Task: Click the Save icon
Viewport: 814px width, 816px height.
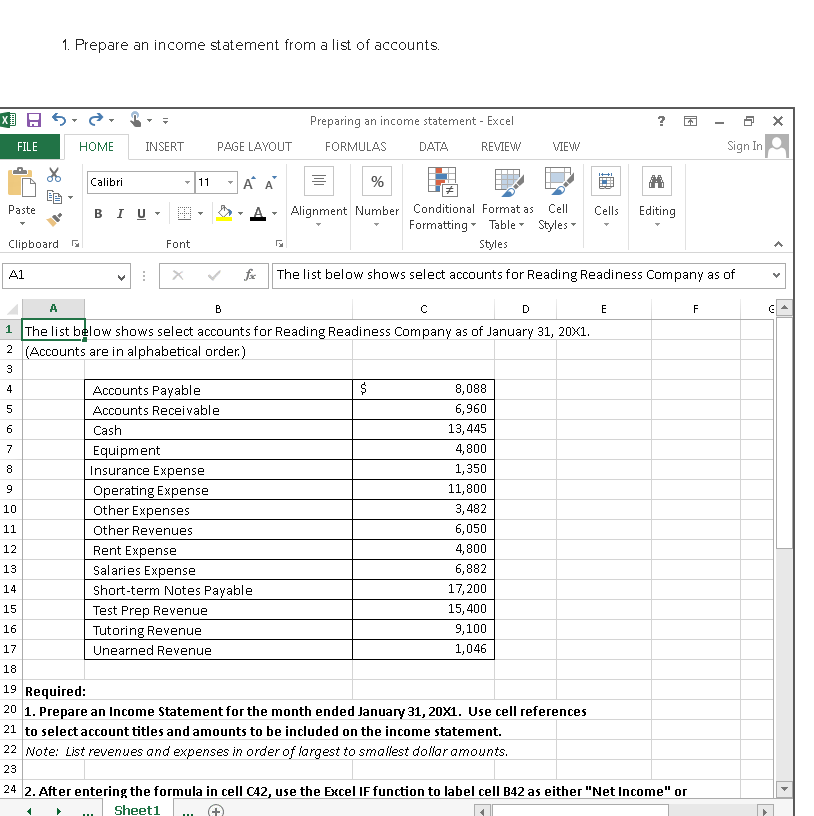Action: click(x=35, y=120)
